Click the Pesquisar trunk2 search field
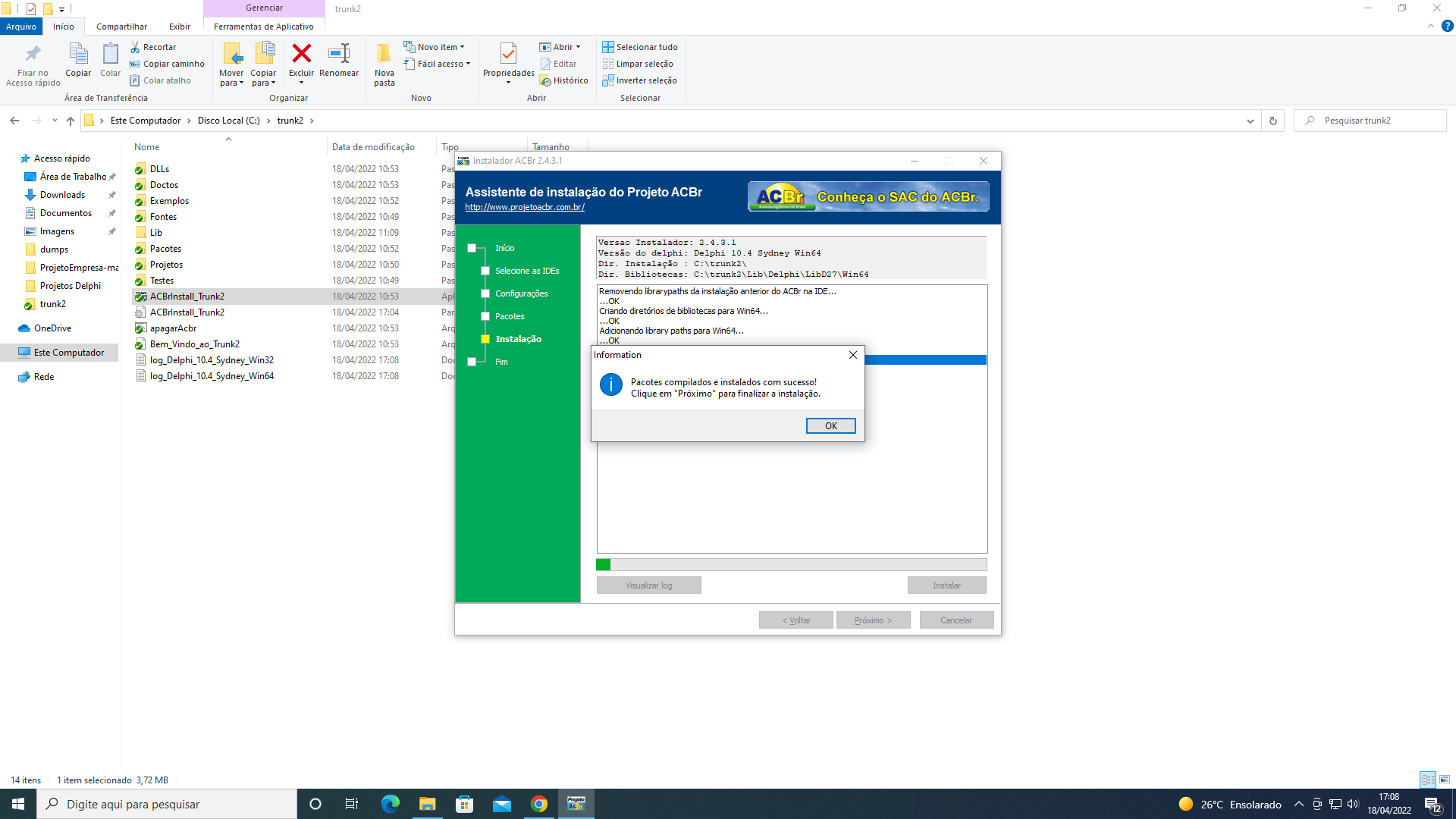1456x819 pixels. coord(1370,121)
